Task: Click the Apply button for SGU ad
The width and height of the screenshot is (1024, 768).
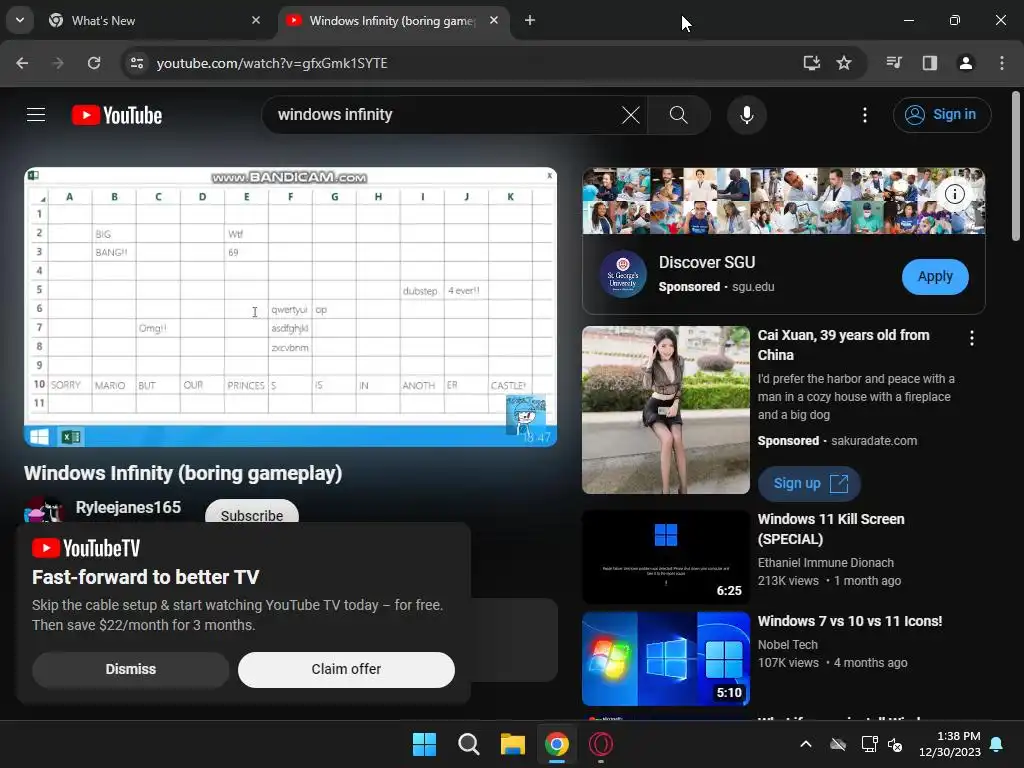Action: [935, 276]
